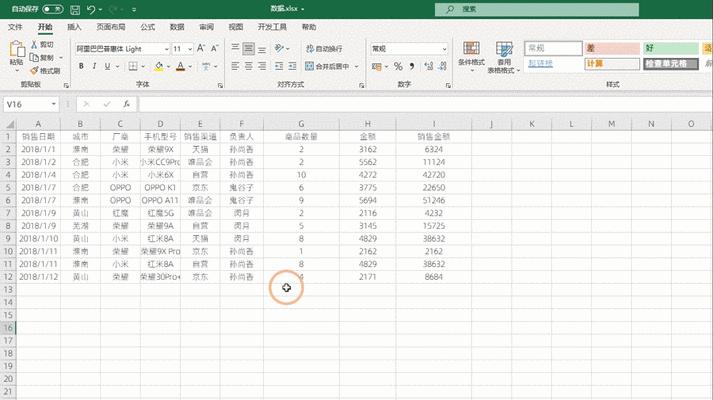The height and width of the screenshot is (400, 713).
Task: Apply the 差 (Bad) cell style
Action: coord(612,48)
